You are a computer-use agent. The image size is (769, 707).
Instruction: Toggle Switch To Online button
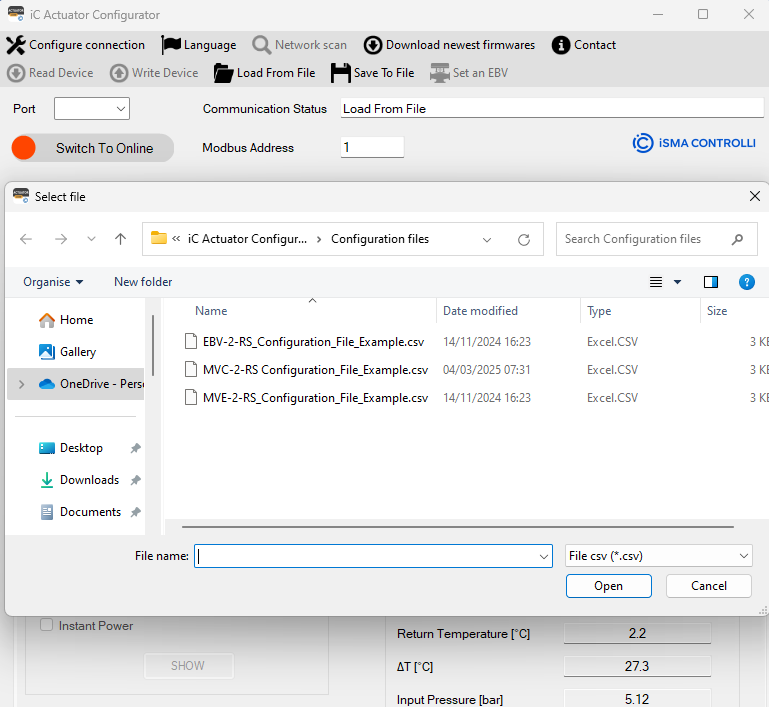[92, 148]
